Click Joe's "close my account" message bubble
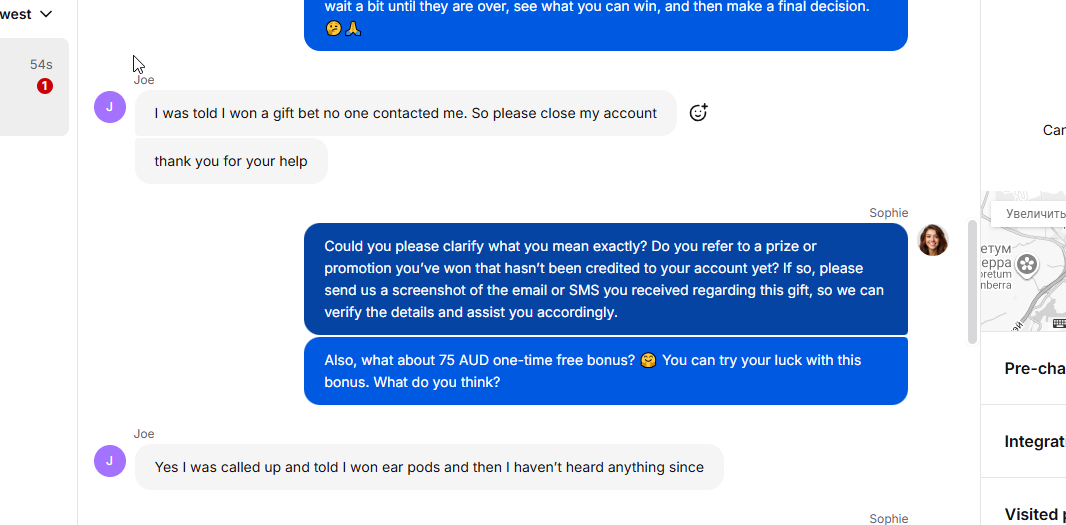Screen dimensions: 1066x525 point(405,113)
